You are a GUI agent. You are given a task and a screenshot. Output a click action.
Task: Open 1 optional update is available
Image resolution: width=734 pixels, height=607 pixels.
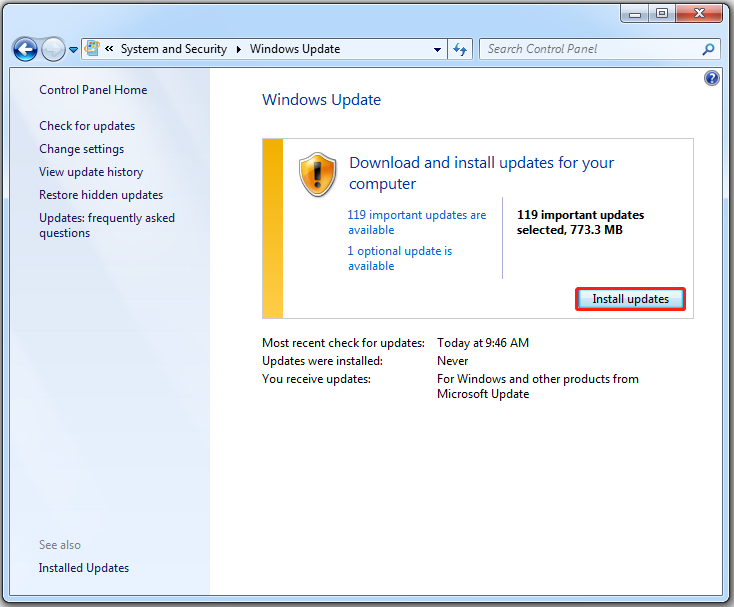(x=400, y=258)
